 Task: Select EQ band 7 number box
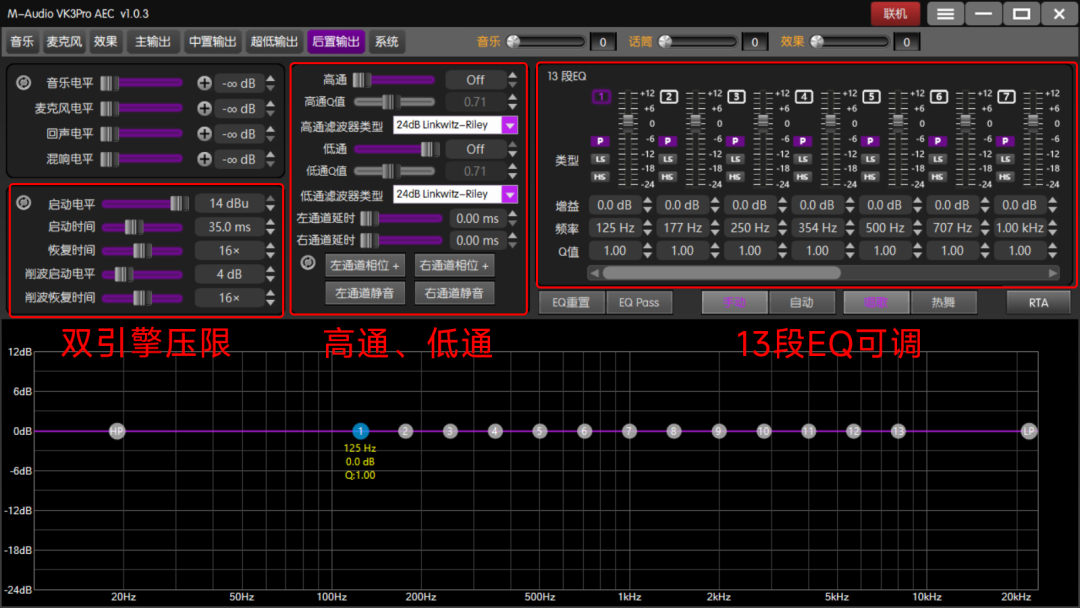1006,97
